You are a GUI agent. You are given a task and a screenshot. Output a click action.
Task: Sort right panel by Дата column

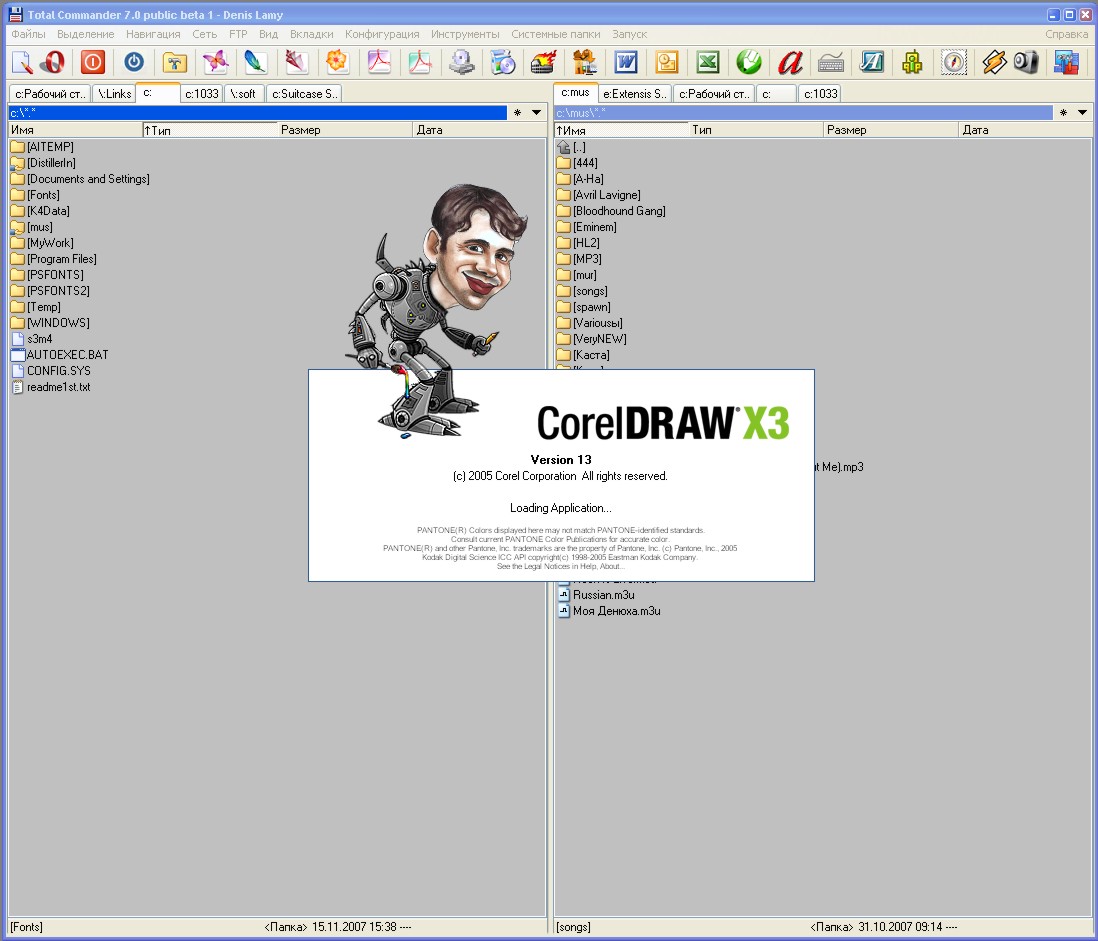click(x=1024, y=130)
